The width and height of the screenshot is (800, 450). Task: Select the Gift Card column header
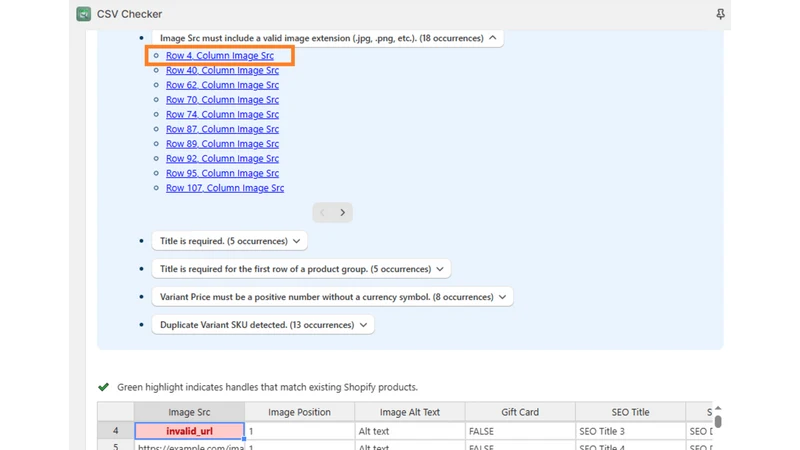tap(520, 412)
